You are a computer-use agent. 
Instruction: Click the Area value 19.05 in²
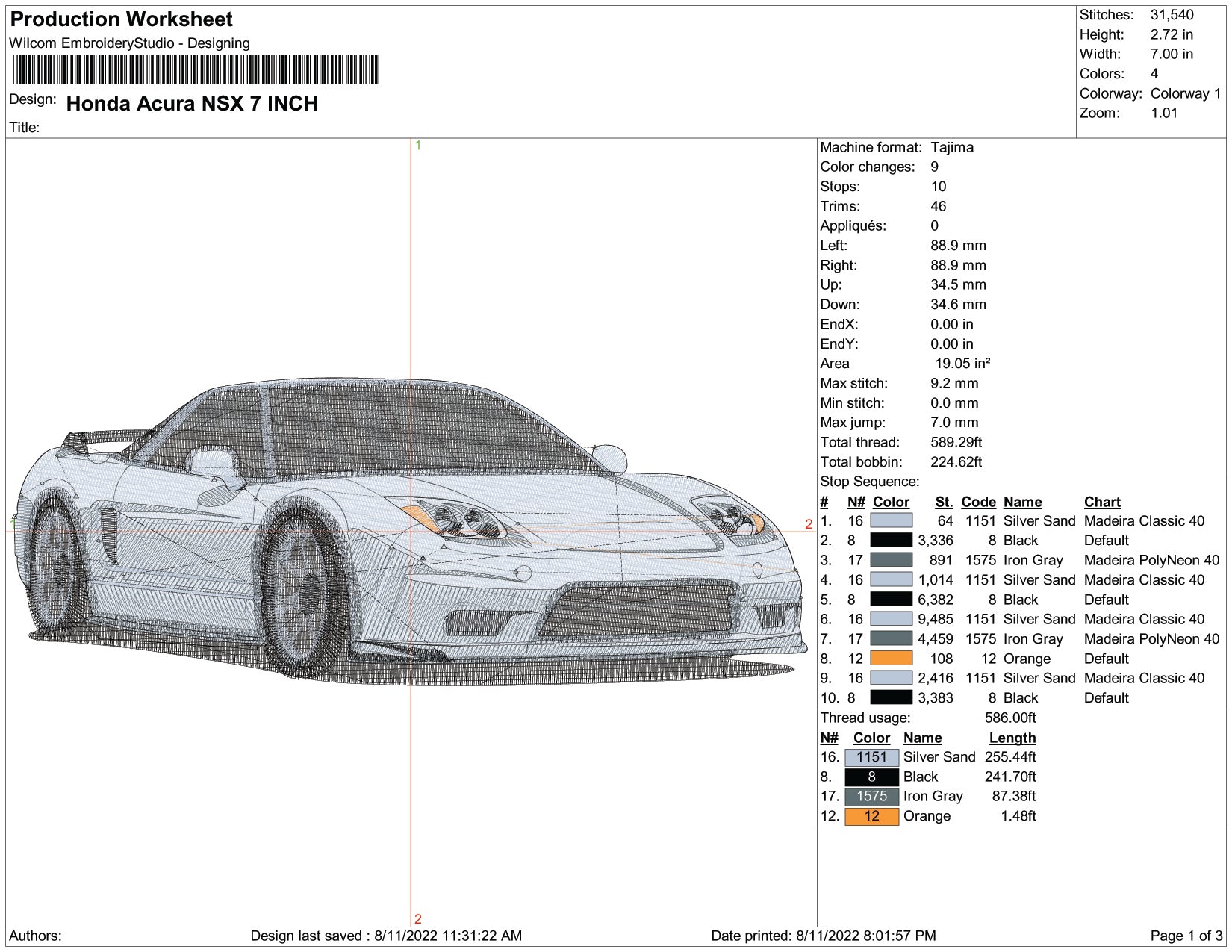(x=962, y=364)
